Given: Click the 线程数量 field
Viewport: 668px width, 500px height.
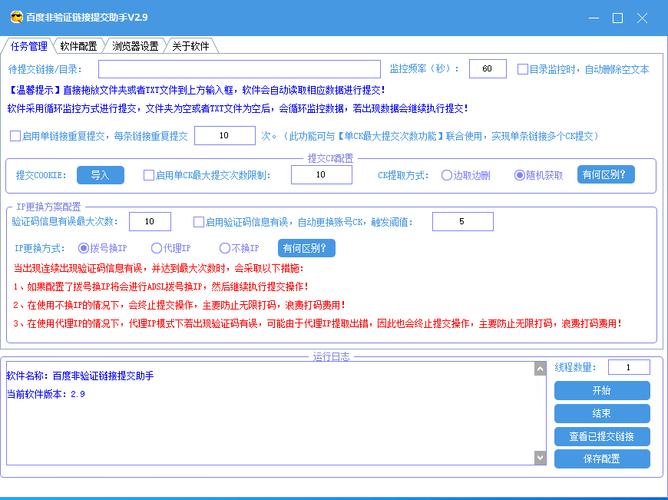Looking at the screenshot, I should [x=629, y=367].
